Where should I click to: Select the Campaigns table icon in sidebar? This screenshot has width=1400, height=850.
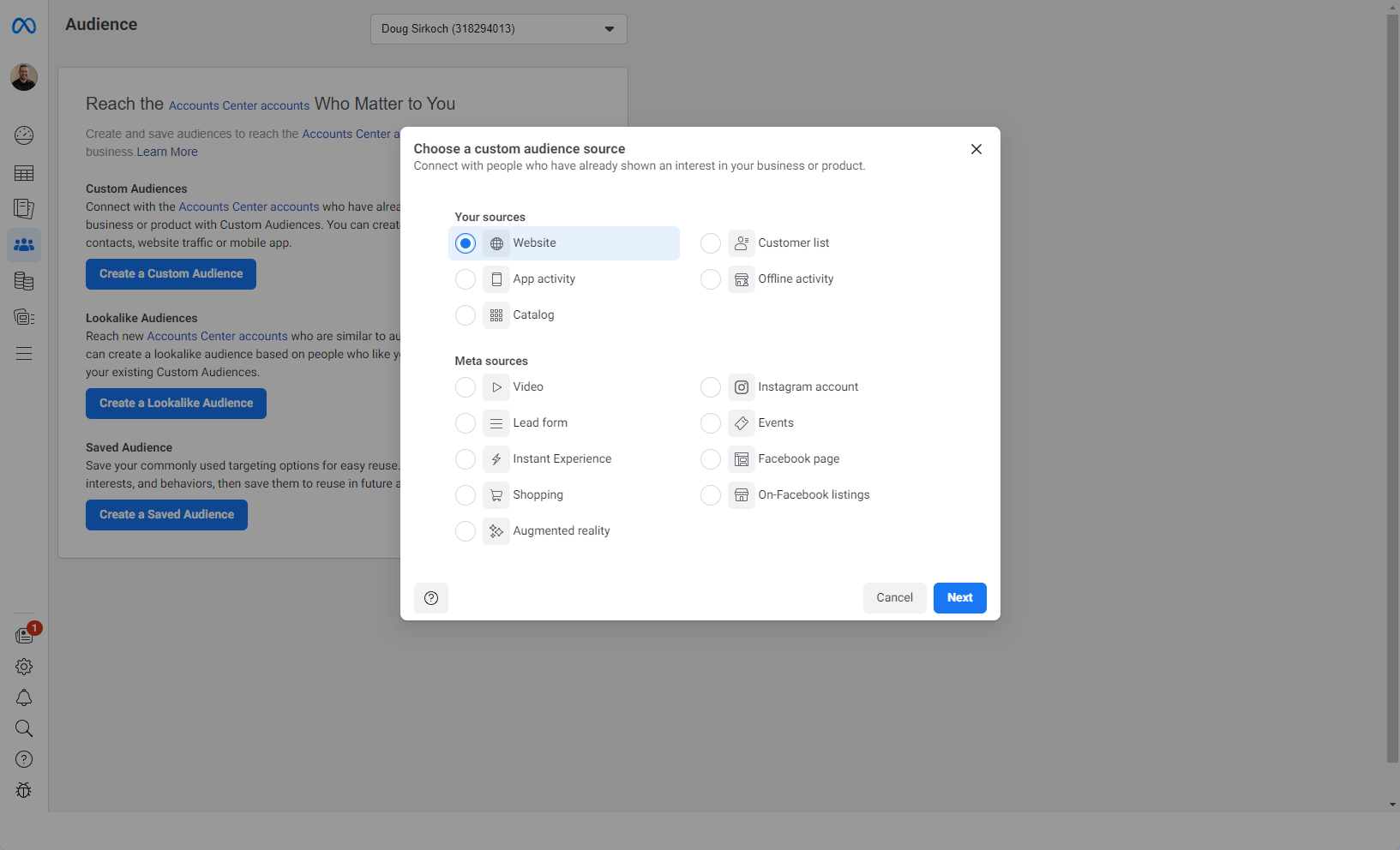tap(24, 173)
